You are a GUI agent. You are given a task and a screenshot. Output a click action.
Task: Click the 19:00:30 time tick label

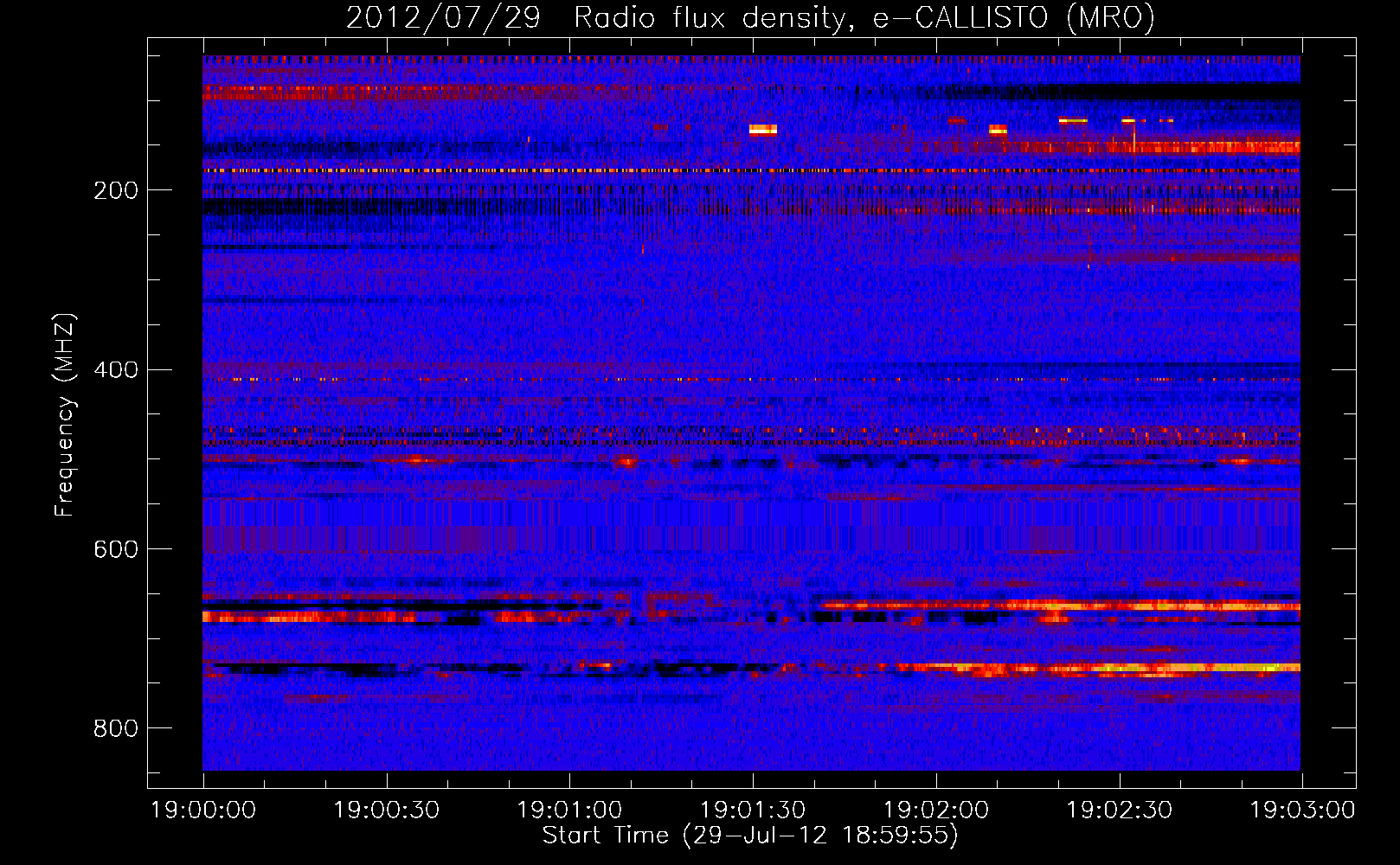(x=387, y=811)
